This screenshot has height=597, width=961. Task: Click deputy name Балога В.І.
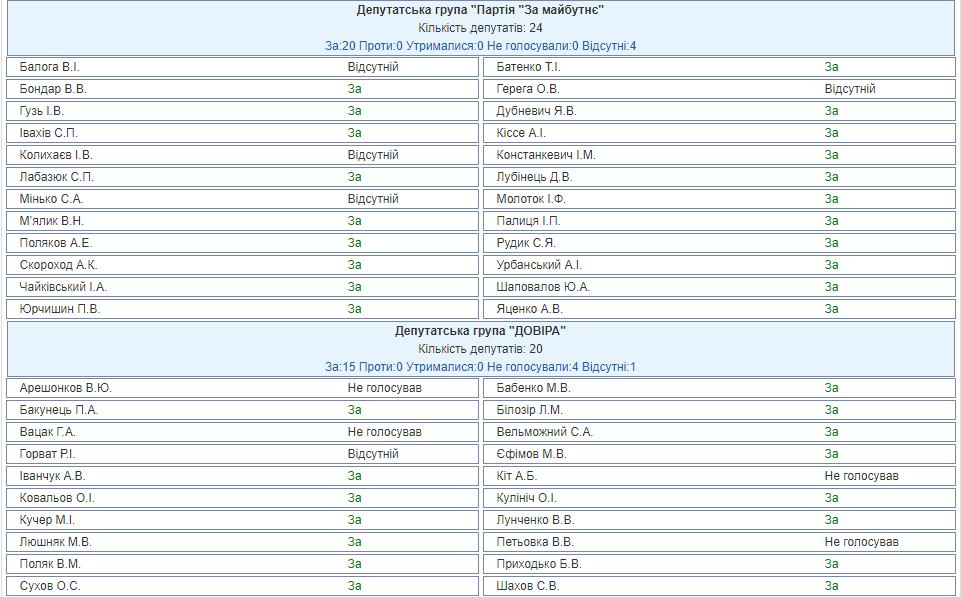tap(49, 67)
